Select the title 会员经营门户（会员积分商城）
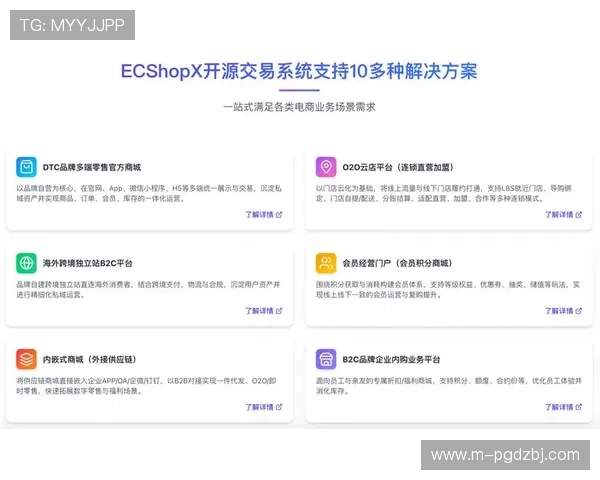Viewport: 600px width, 480px height. click(x=398, y=263)
